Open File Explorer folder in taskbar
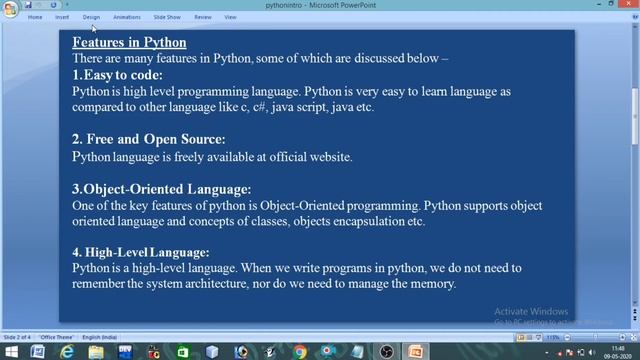This screenshot has height=360, width=640. coord(96,352)
